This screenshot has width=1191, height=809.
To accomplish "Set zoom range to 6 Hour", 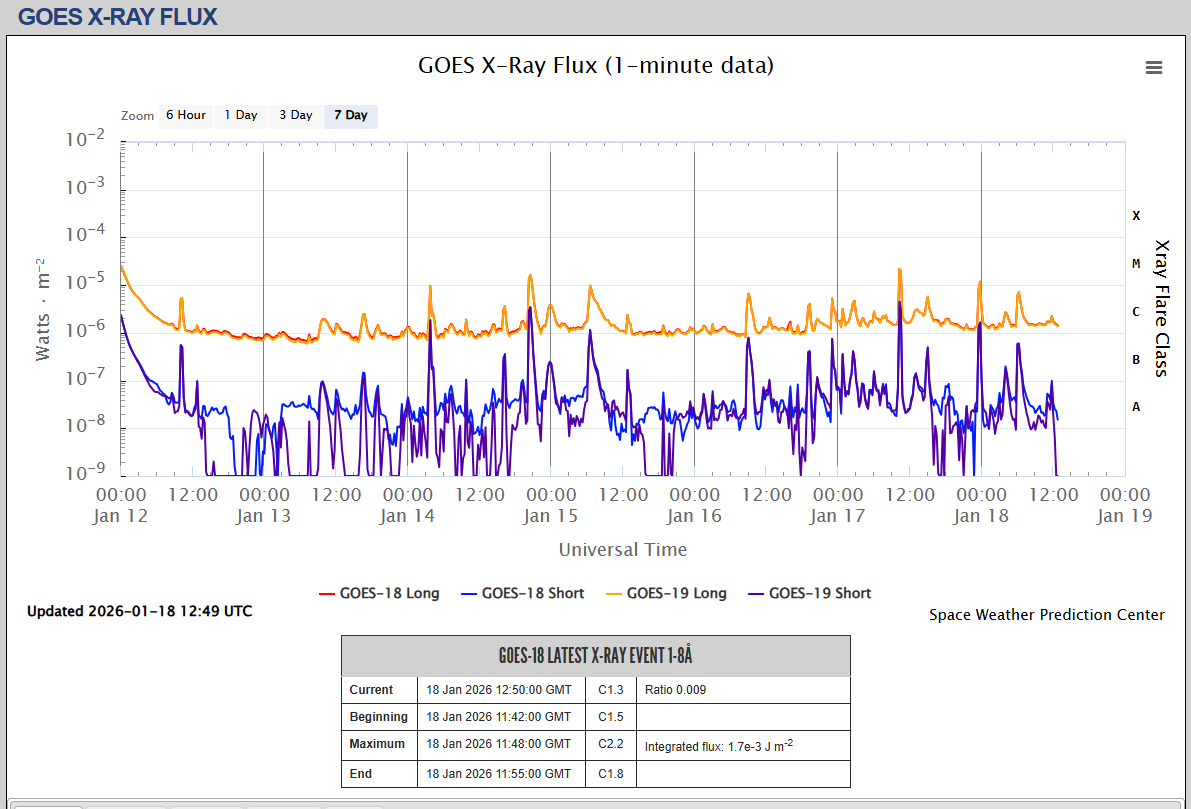I will 185,115.
